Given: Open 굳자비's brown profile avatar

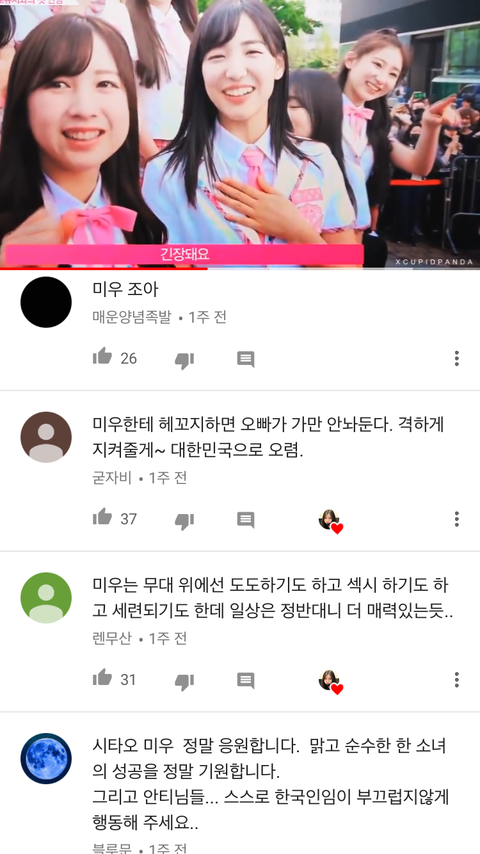Looking at the screenshot, I should pyautogui.click(x=46, y=437).
